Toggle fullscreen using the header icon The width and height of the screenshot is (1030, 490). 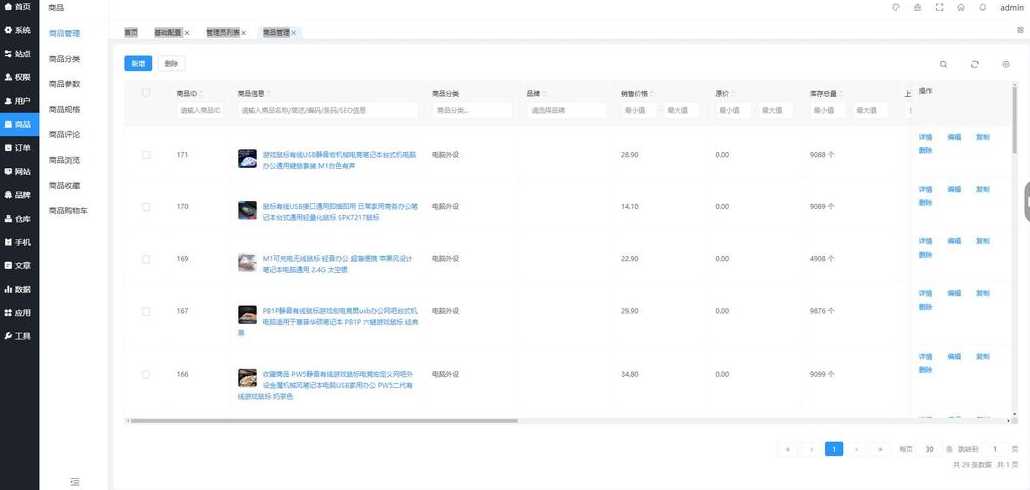939,7
